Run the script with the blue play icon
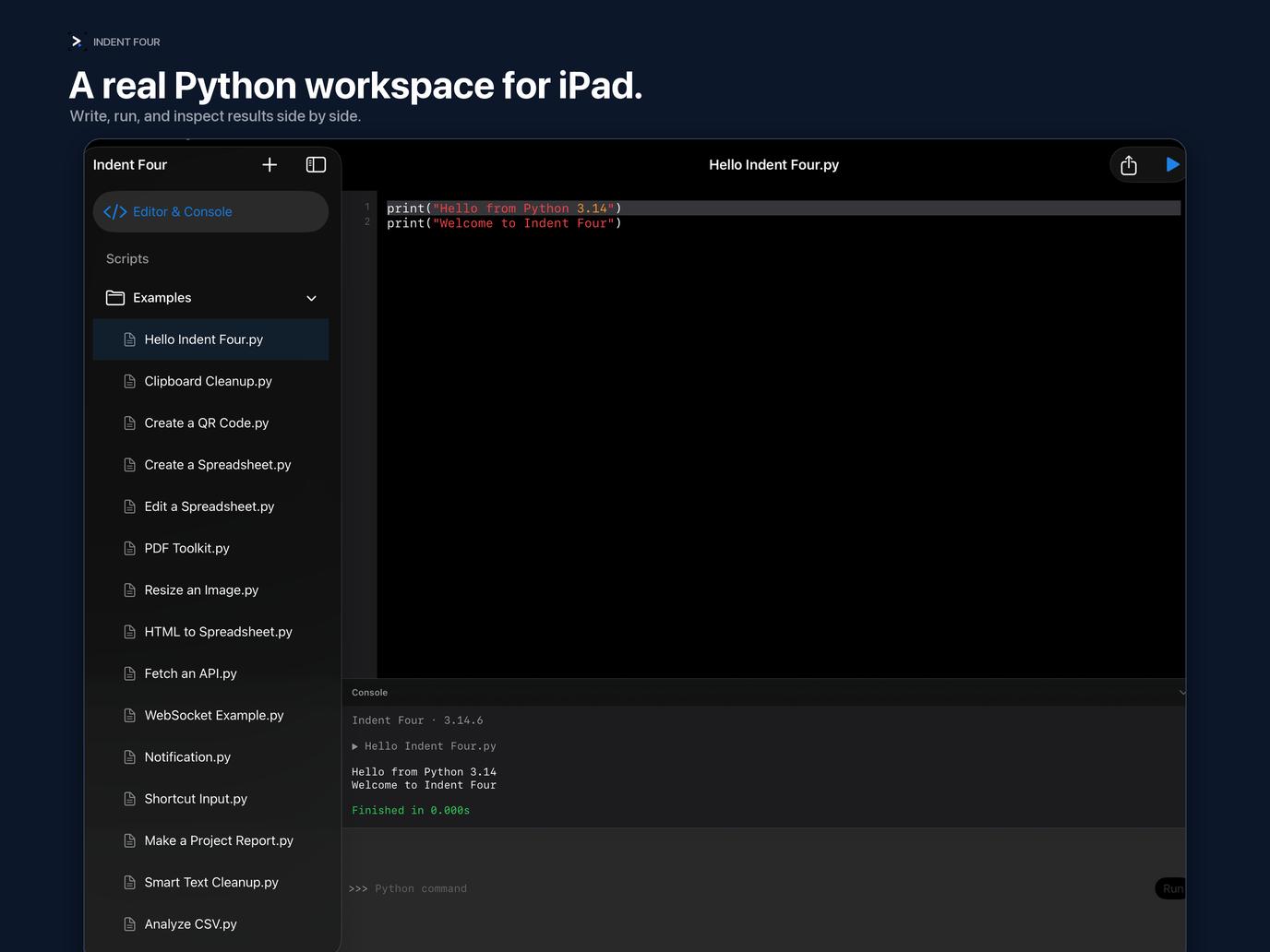This screenshot has width=1270, height=952. [1172, 164]
